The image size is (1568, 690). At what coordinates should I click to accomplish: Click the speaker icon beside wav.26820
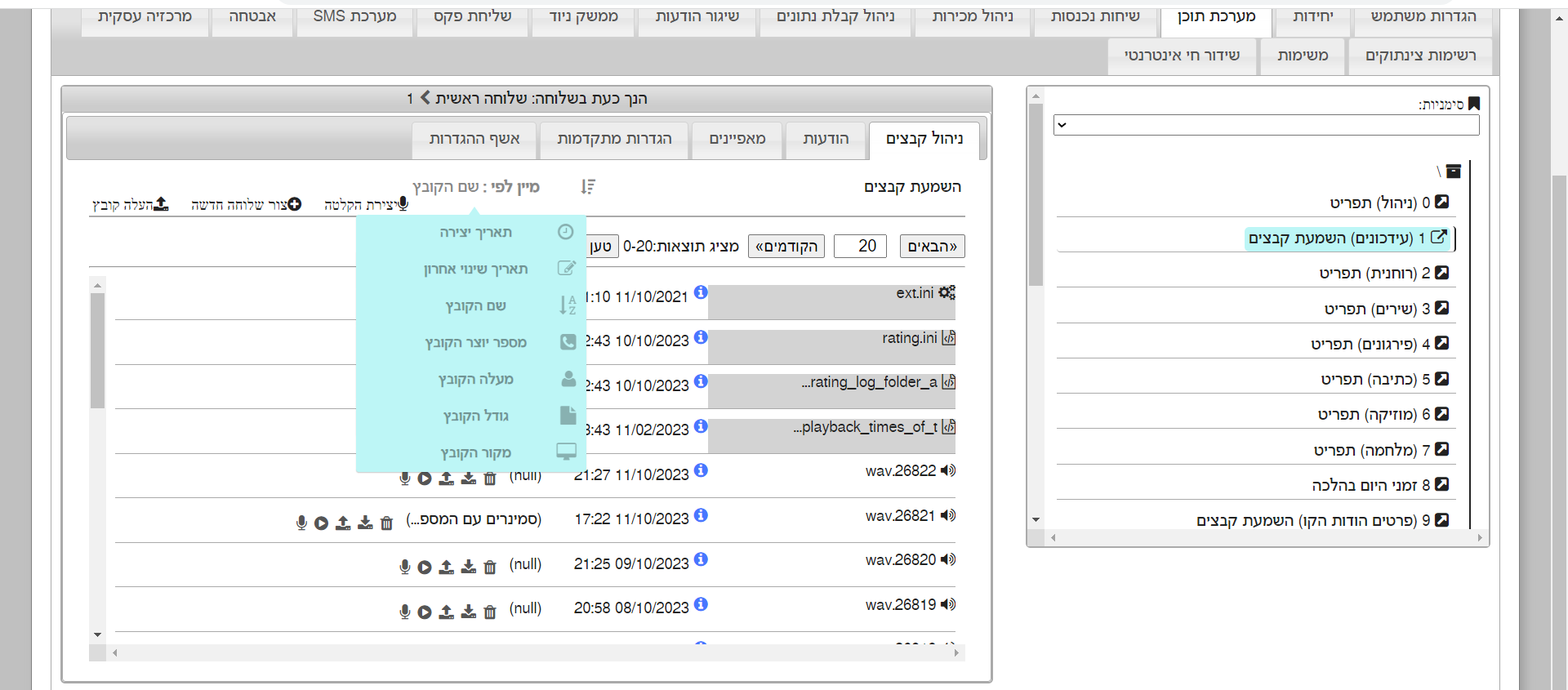(x=947, y=559)
